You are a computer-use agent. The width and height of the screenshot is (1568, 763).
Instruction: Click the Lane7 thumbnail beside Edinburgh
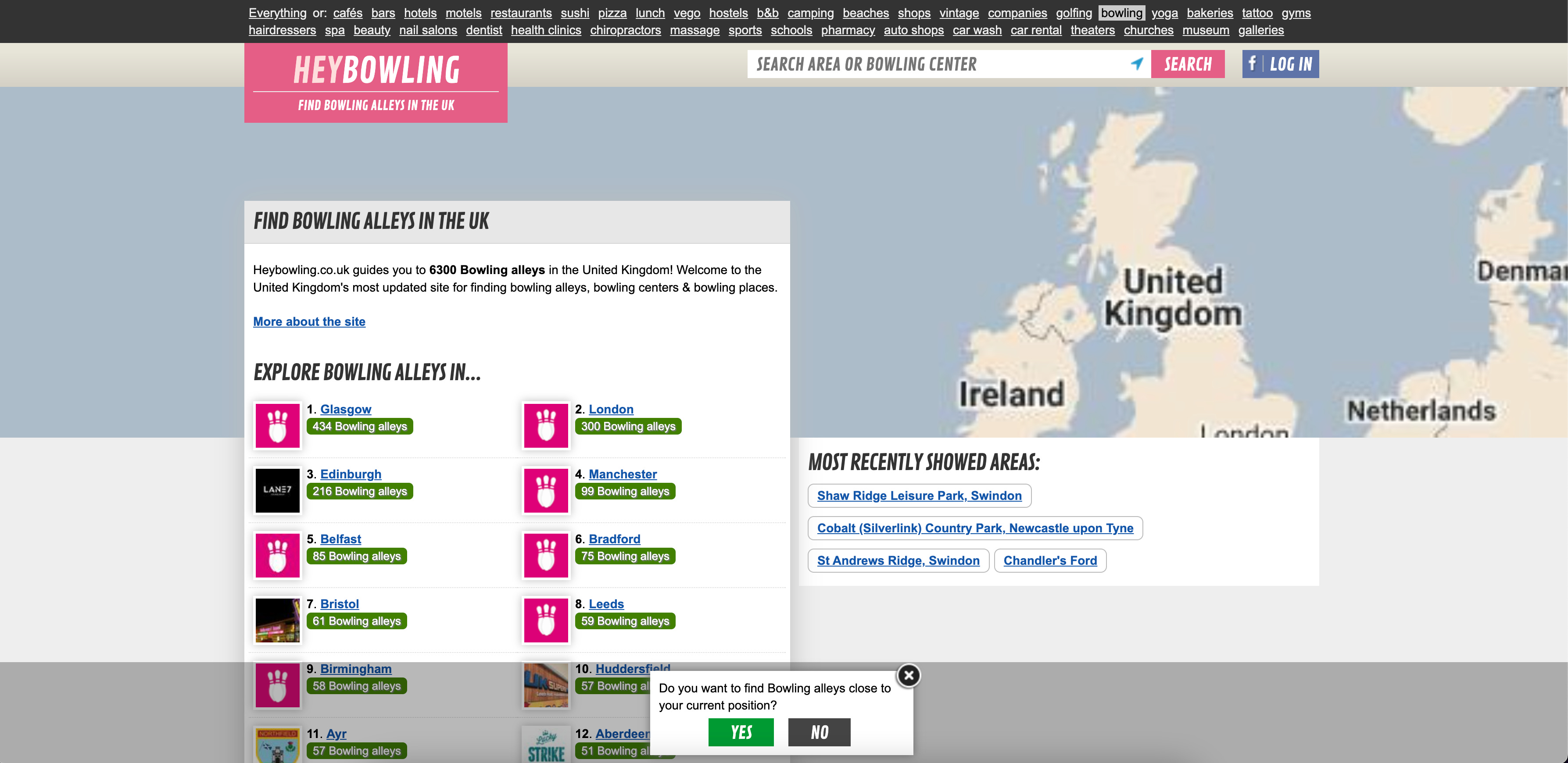click(x=278, y=490)
